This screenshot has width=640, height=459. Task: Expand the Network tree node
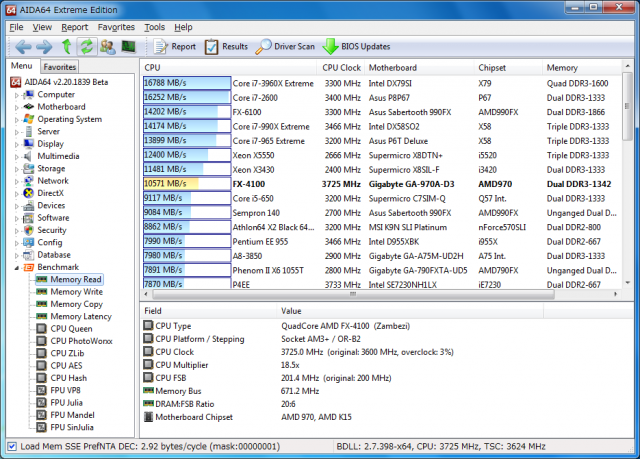pos(17,181)
